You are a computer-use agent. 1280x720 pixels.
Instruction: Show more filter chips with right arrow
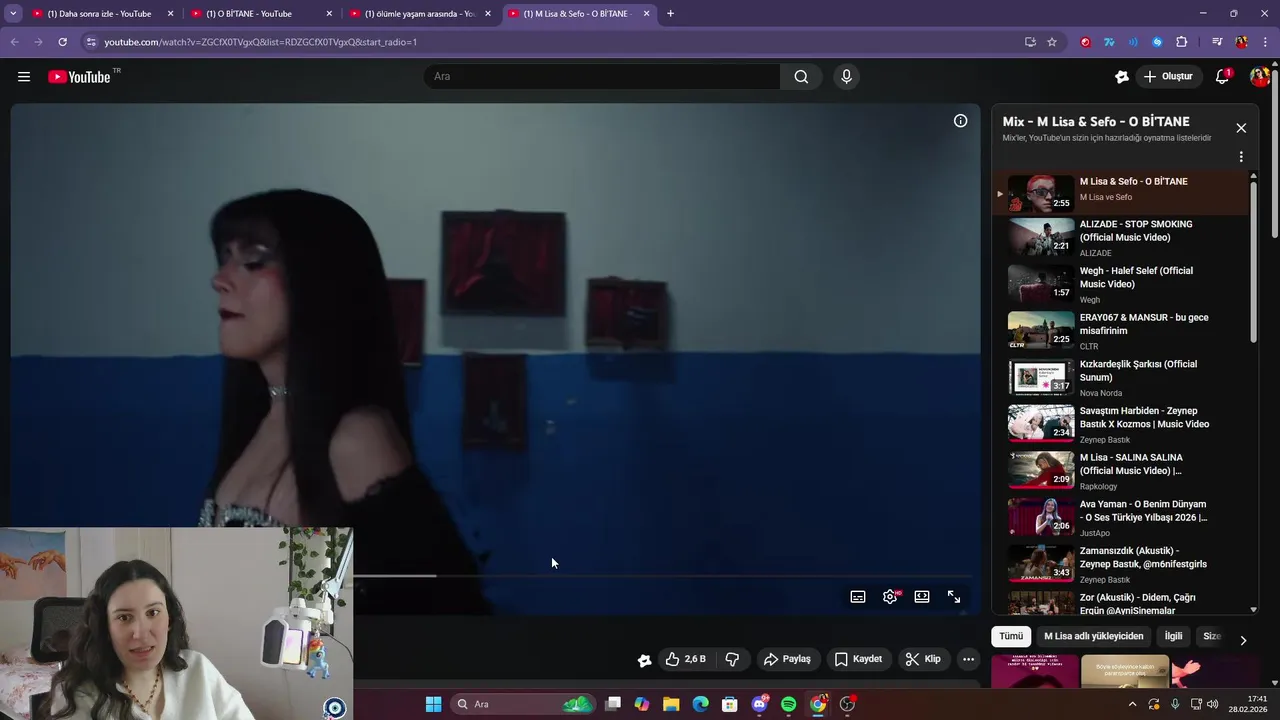tap(1243, 640)
